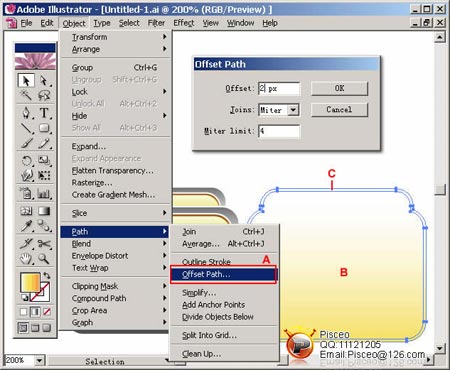Screen dimensions: 450x370
Task: Switch to Full Screen Mode
Action: click(x=47, y=328)
